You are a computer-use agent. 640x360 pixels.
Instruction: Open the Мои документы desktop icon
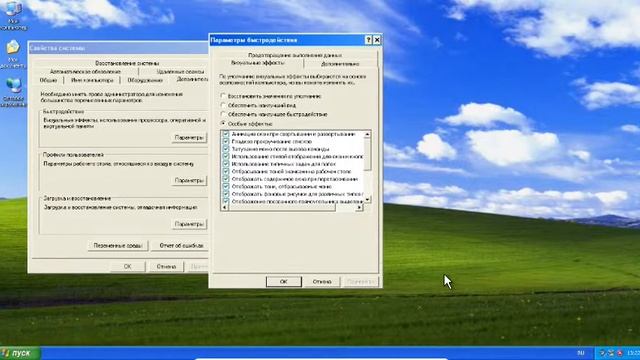click(x=13, y=54)
